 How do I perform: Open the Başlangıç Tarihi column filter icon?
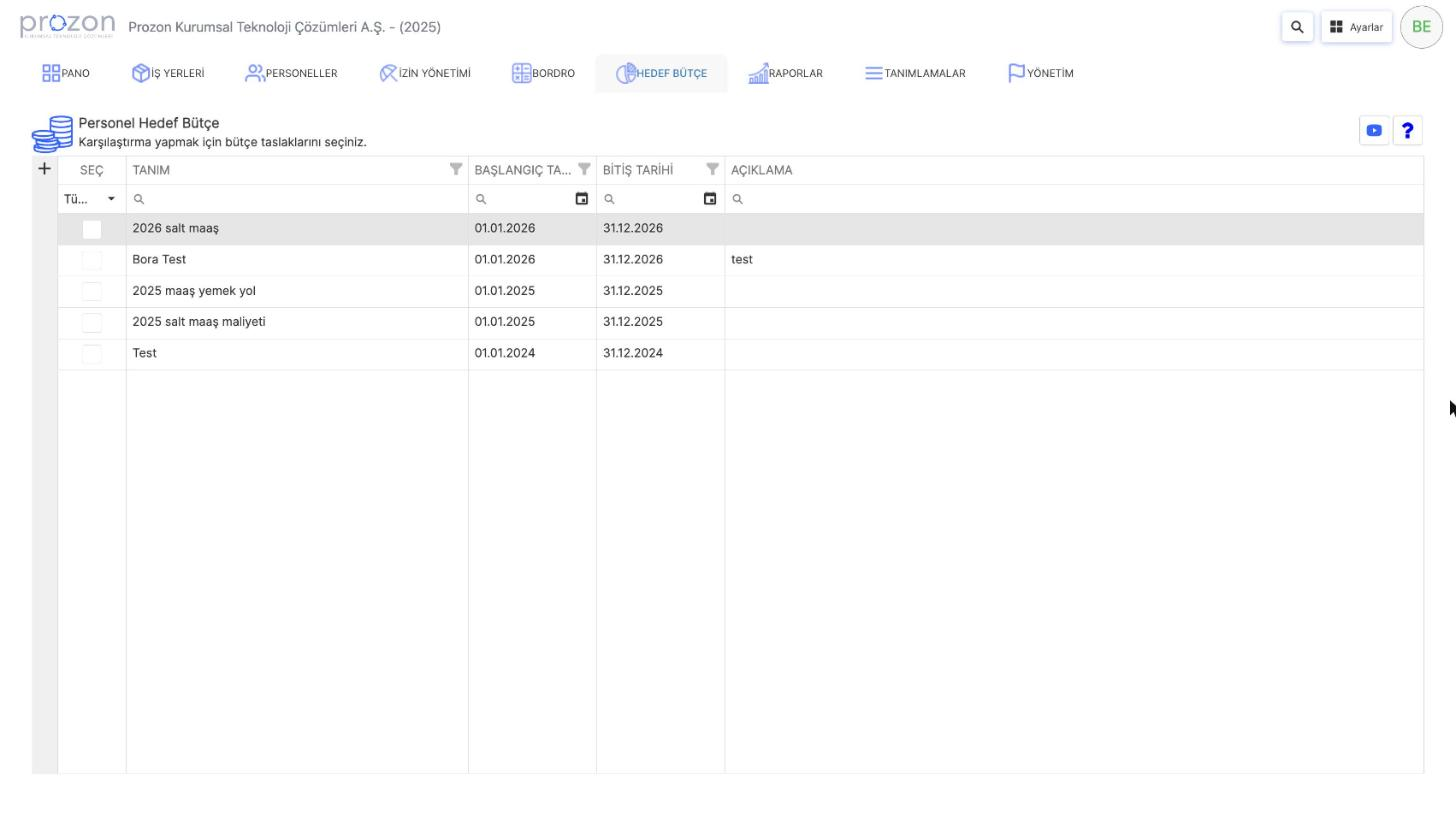(584, 169)
